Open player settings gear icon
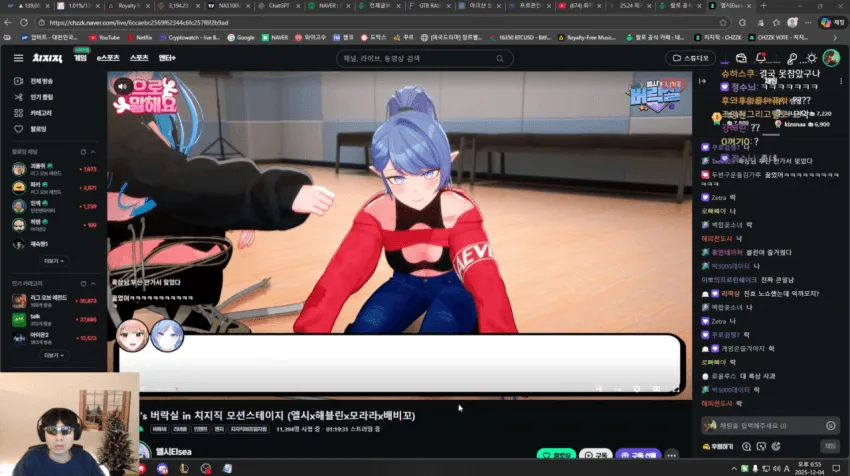 pos(637,389)
